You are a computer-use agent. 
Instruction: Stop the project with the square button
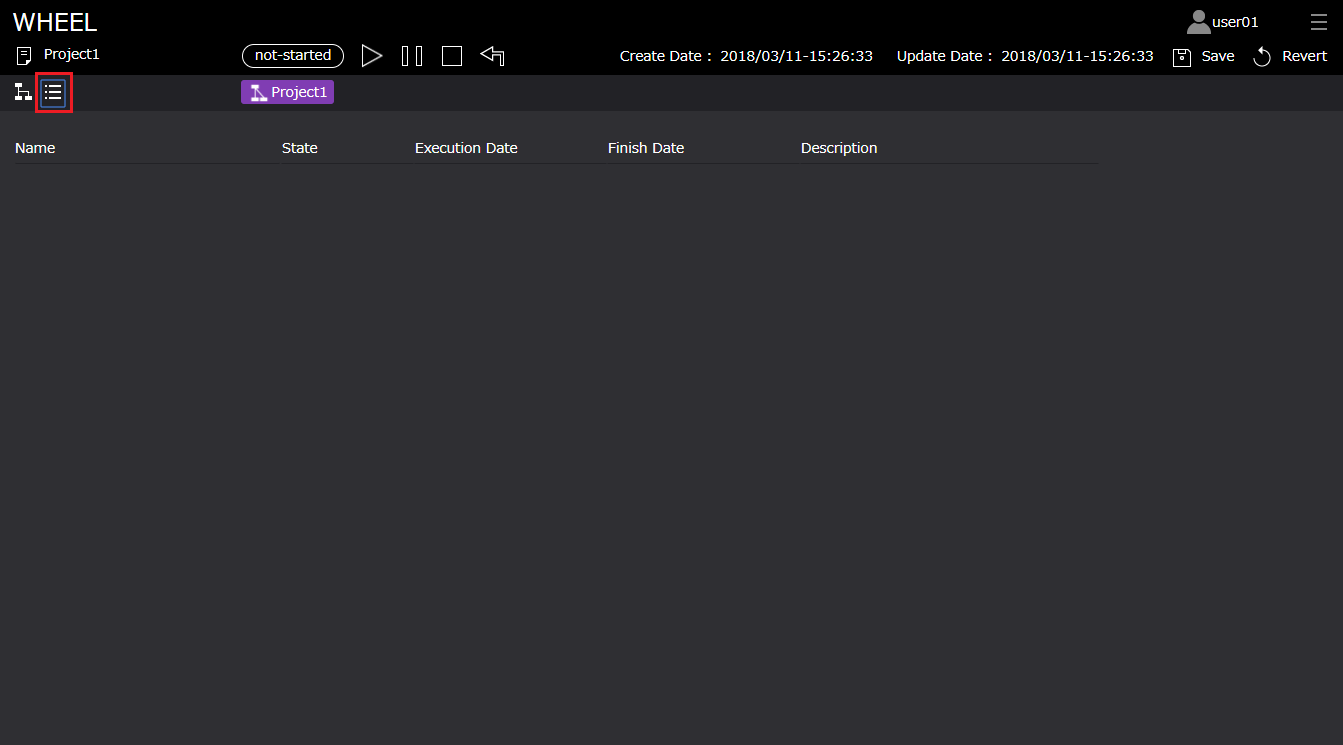pyautogui.click(x=452, y=56)
